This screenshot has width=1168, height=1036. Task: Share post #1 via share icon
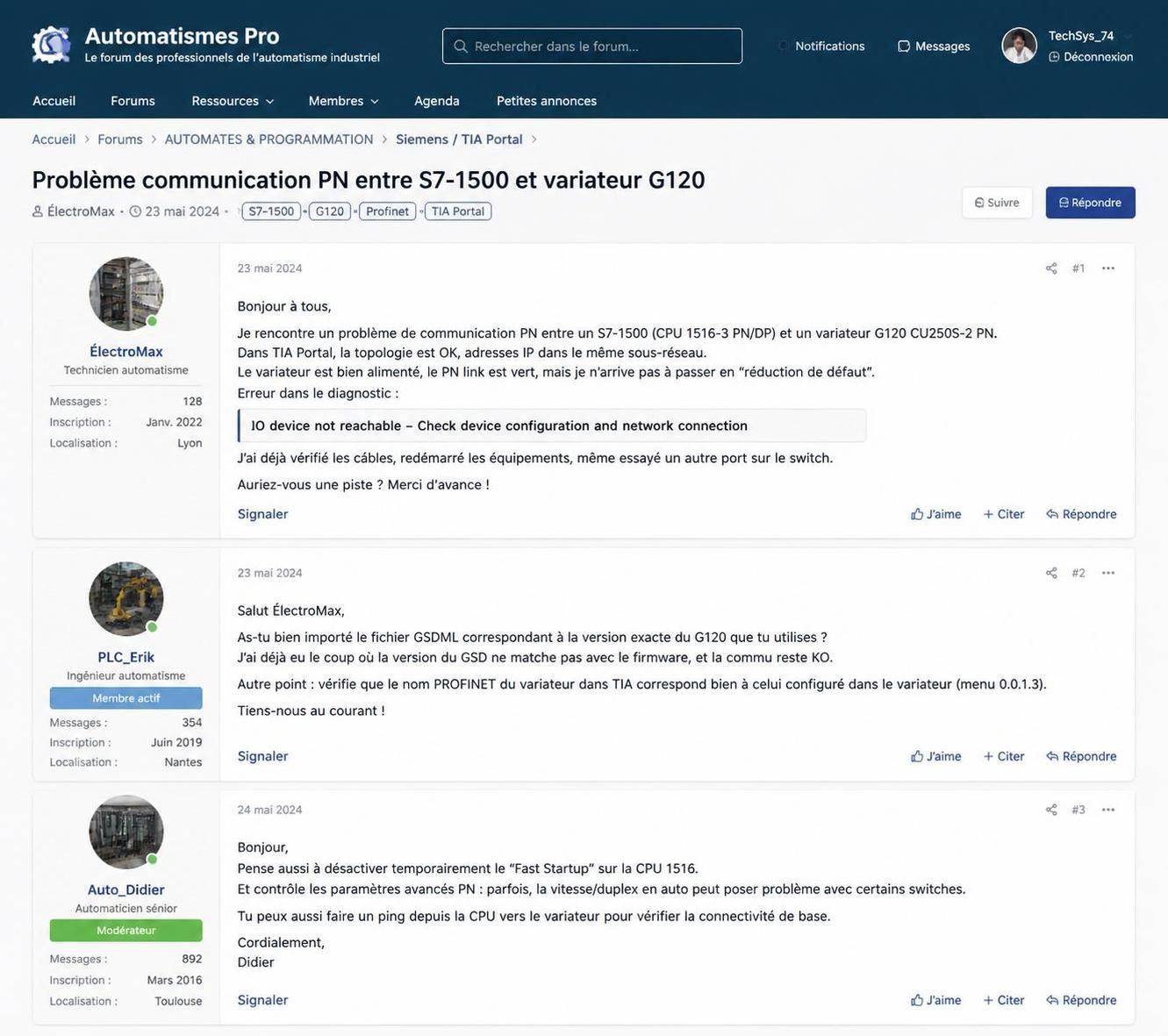pos(1051,268)
